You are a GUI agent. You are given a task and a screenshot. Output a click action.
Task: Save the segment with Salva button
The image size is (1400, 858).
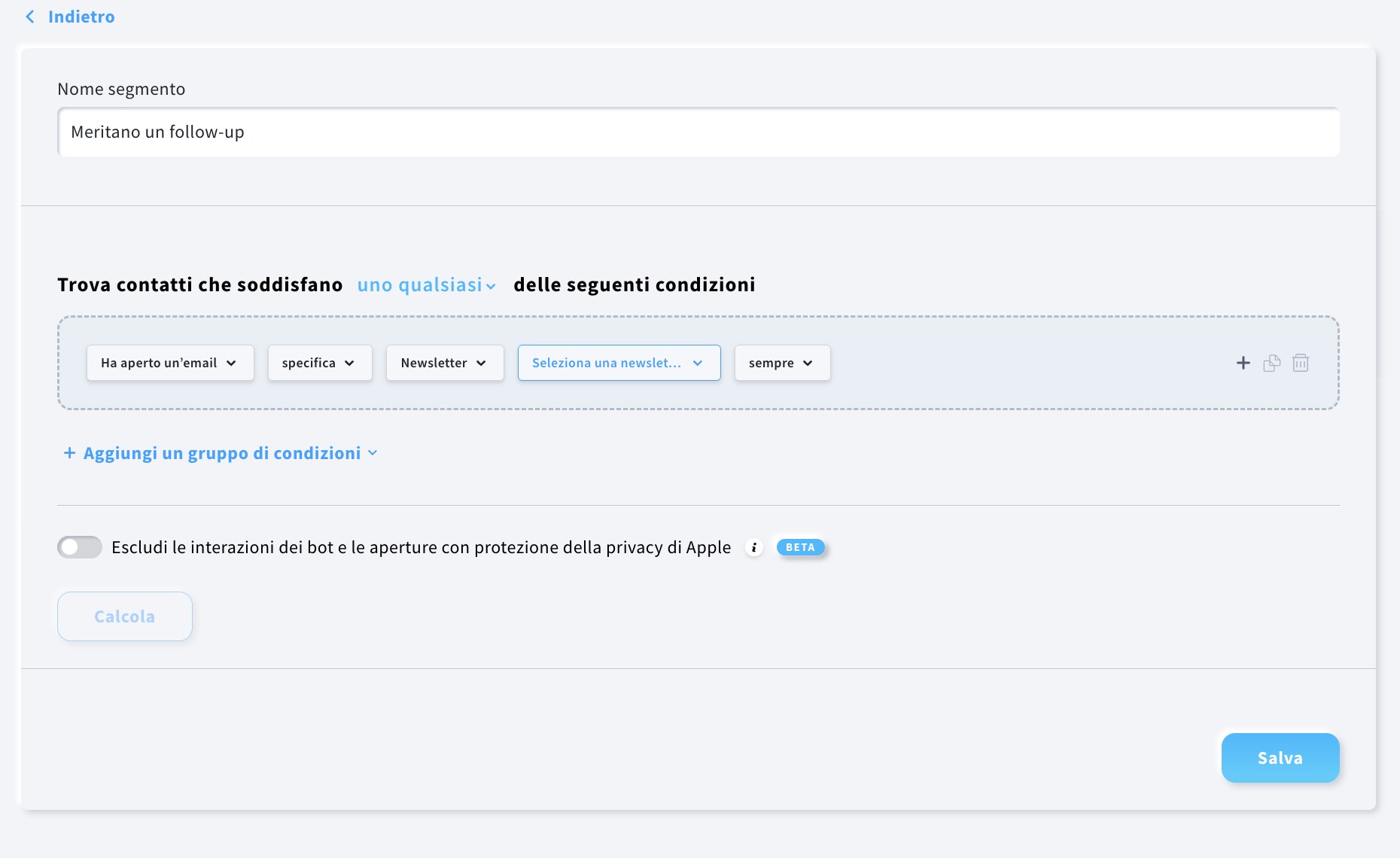[x=1280, y=758]
